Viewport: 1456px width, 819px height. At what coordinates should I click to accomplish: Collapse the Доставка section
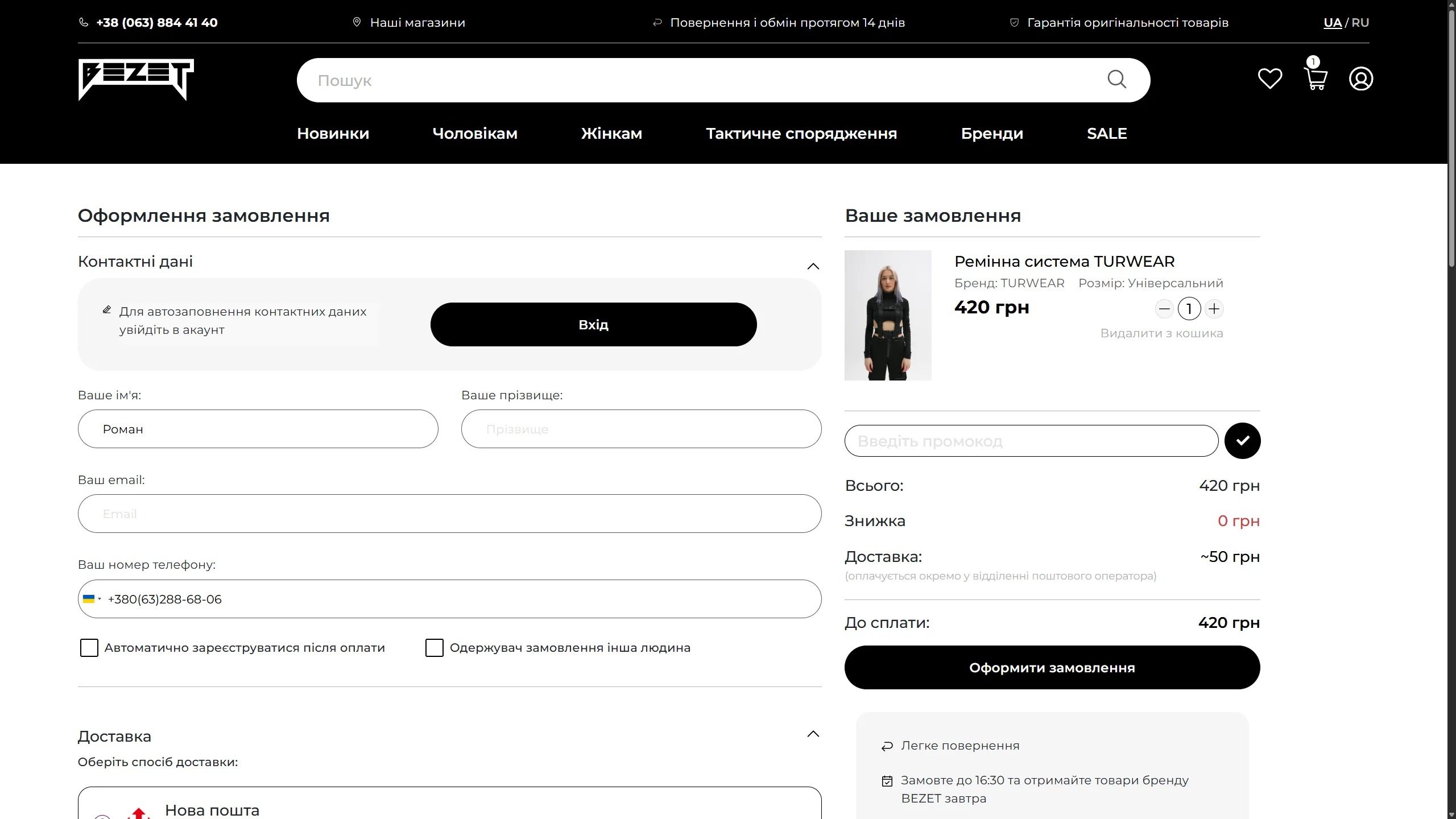click(813, 734)
